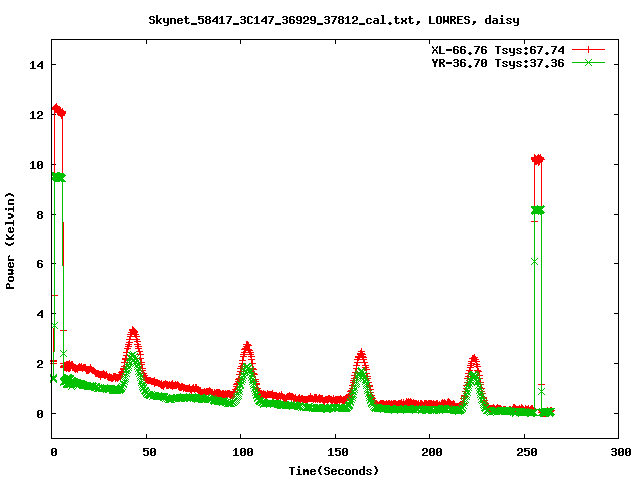640x480 pixels.
Task: Click the red peak near 43 seconds
Action: pos(133,332)
